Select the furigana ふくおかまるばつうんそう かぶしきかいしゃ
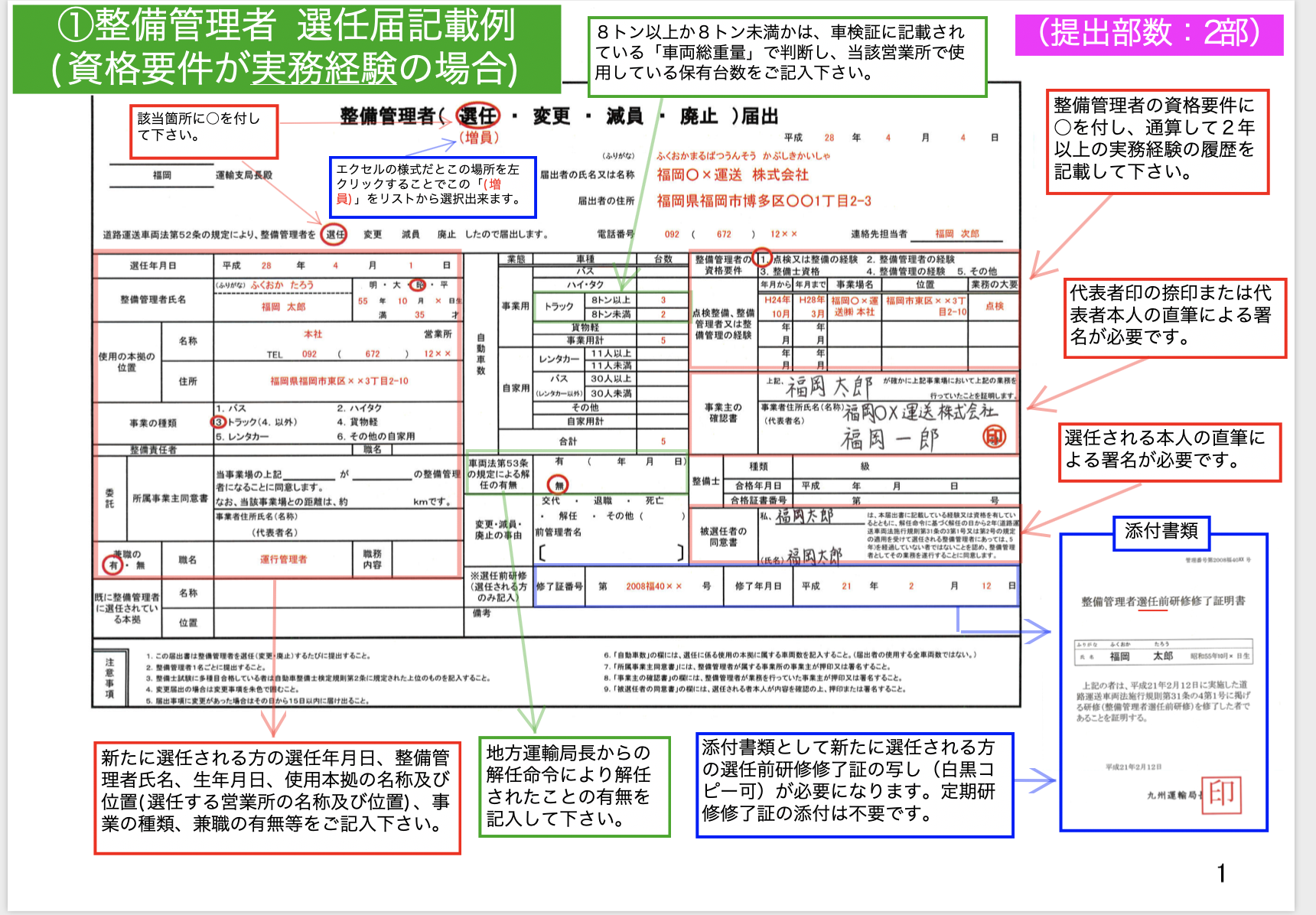 click(743, 155)
